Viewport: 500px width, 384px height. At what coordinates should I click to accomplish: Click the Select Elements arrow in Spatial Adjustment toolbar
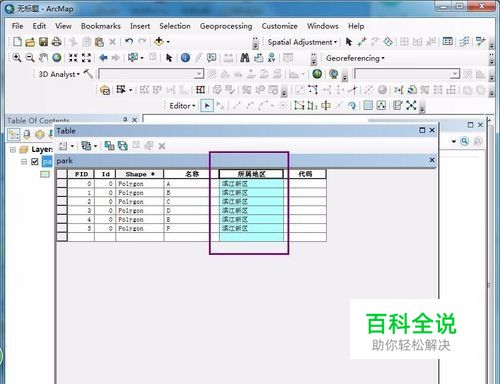(349, 42)
